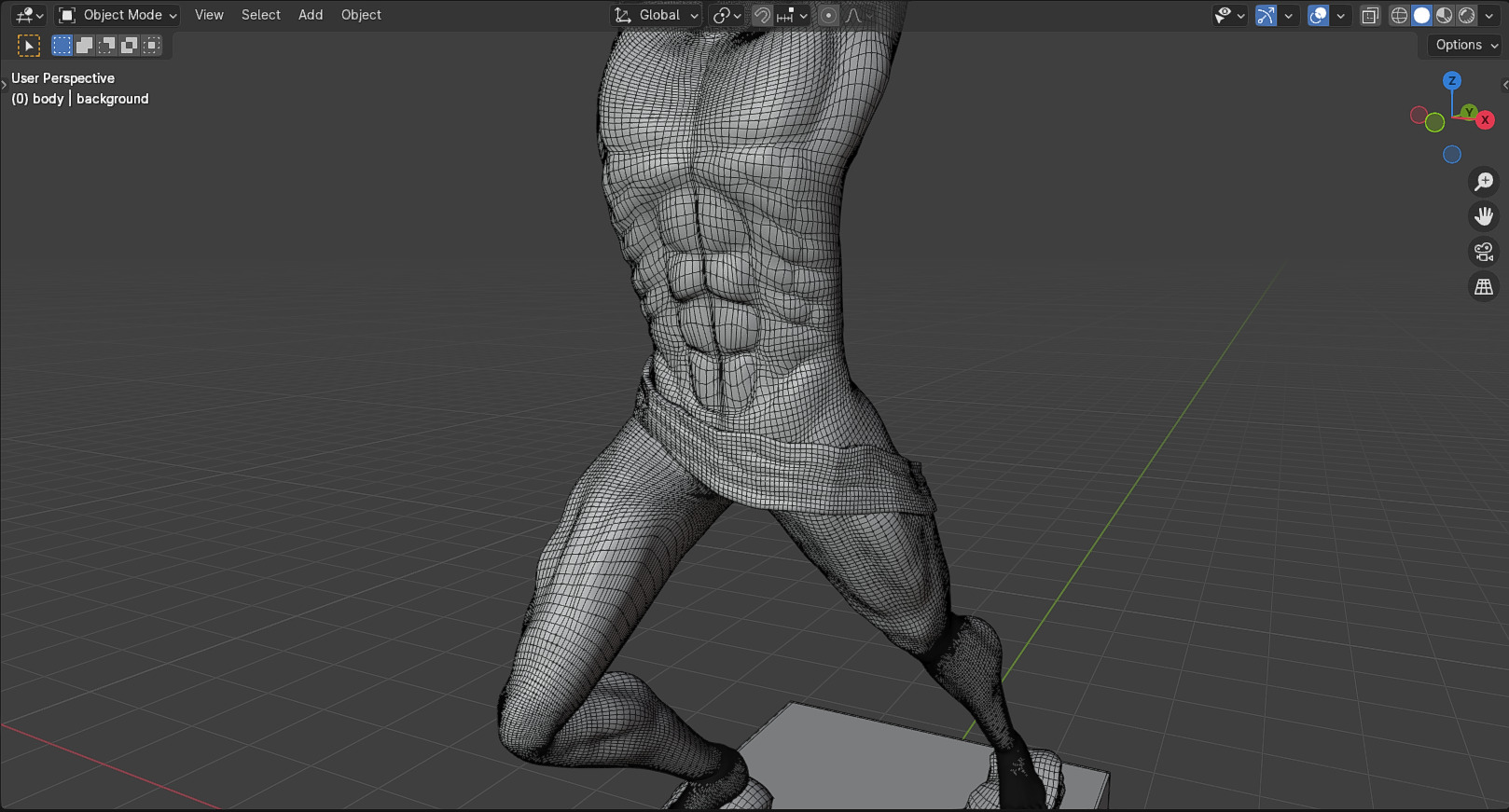Viewport: 1509px width, 812px height.
Task: Click the Y axis on navigation gizmo
Action: (x=1469, y=112)
